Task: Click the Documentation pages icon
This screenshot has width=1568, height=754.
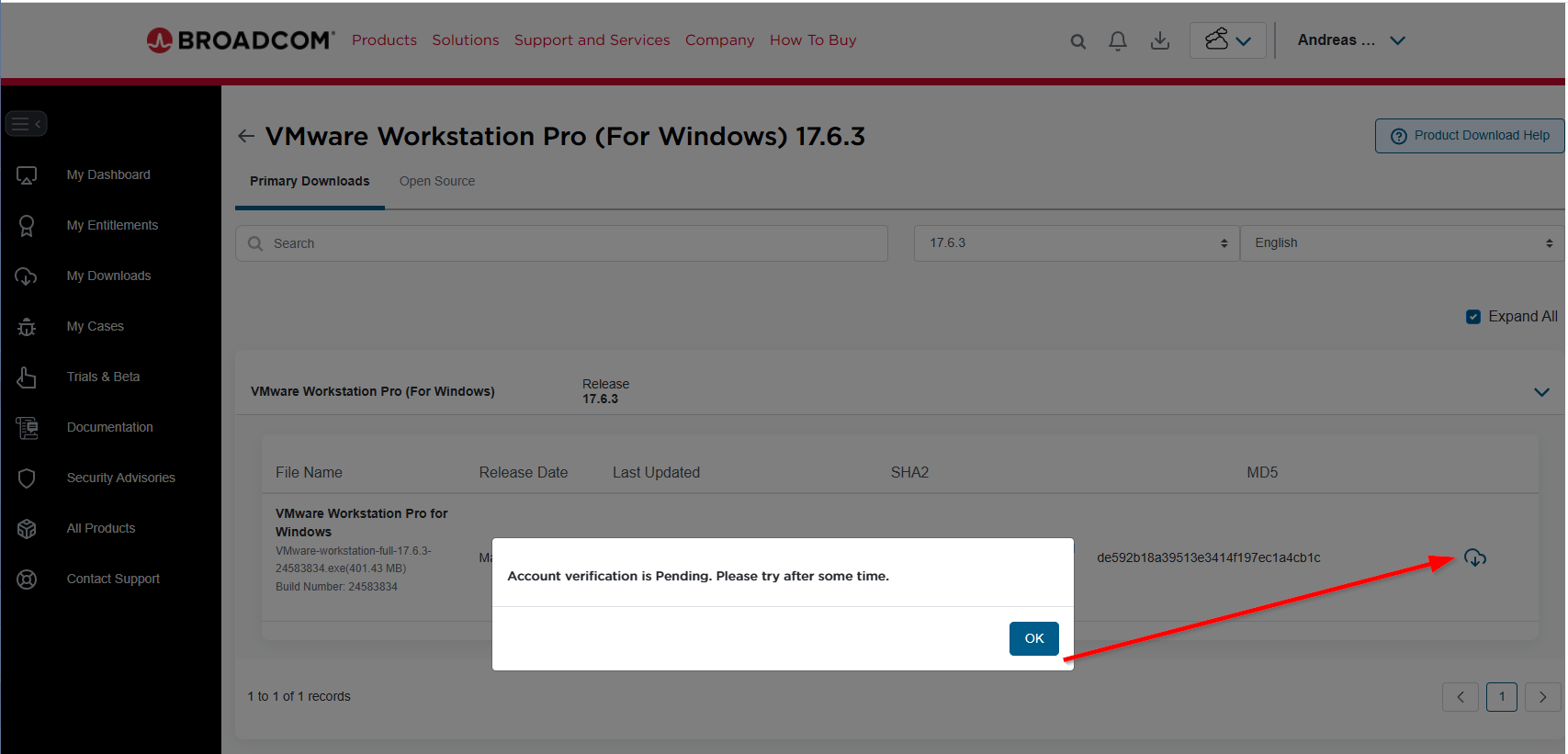Action: coord(27,428)
